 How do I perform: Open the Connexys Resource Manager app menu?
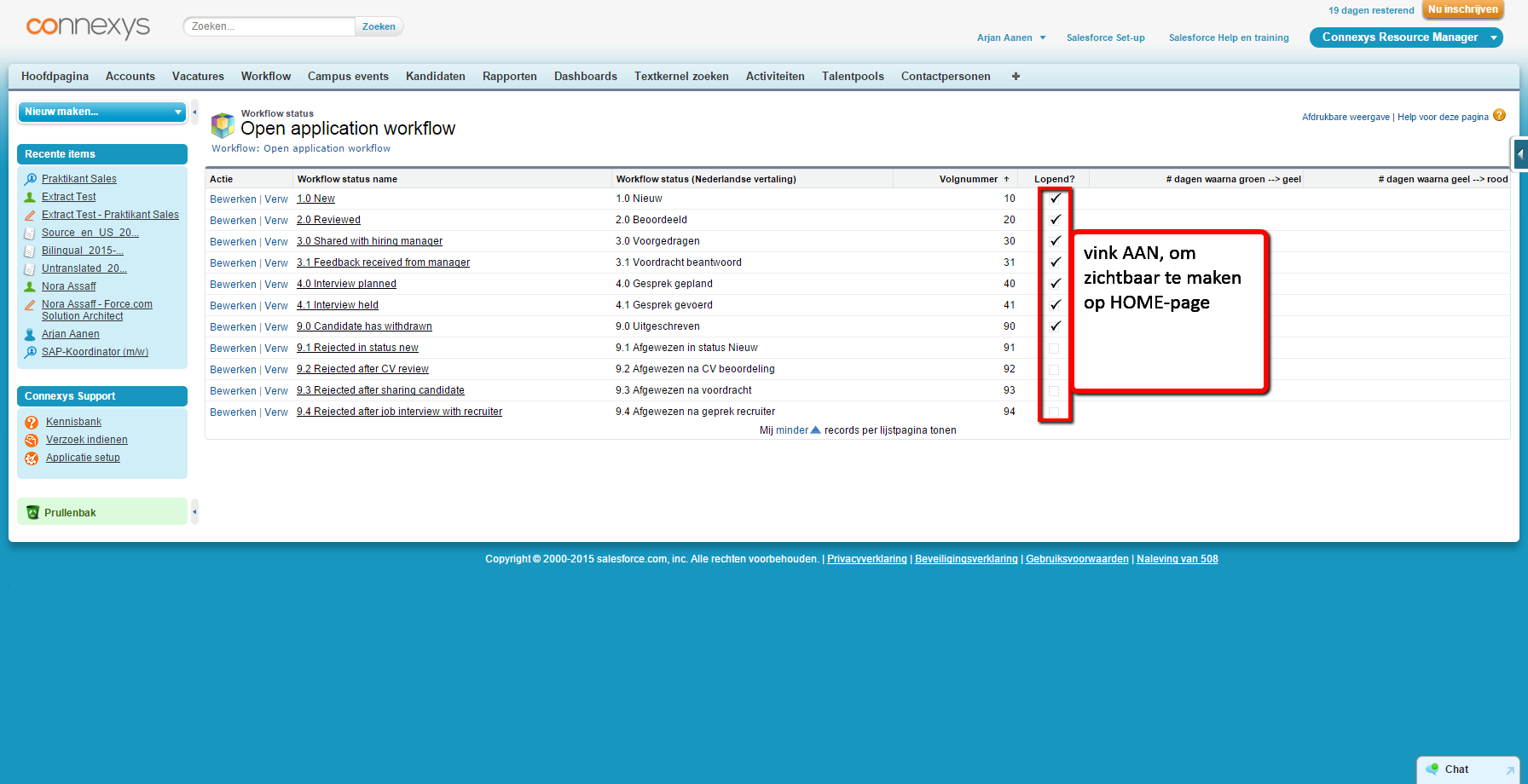coord(1406,37)
